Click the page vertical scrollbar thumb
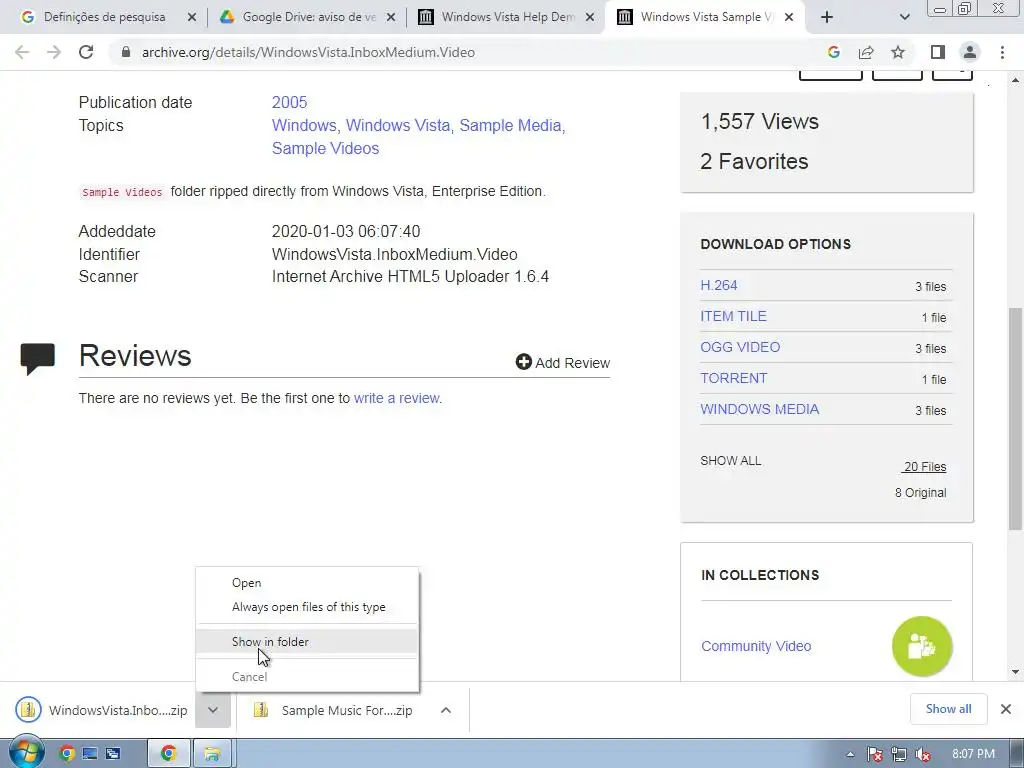The width and height of the screenshot is (1024, 768). [x=1016, y=418]
